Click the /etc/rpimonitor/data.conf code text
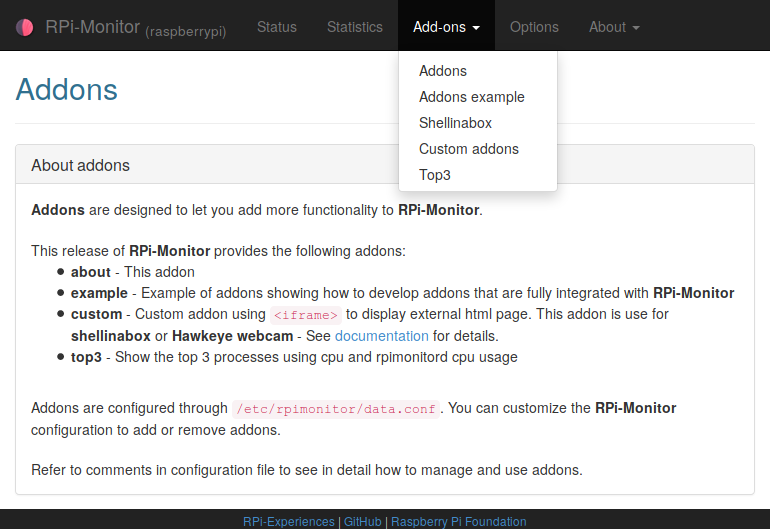The width and height of the screenshot is (770, 529). [336, 409]
